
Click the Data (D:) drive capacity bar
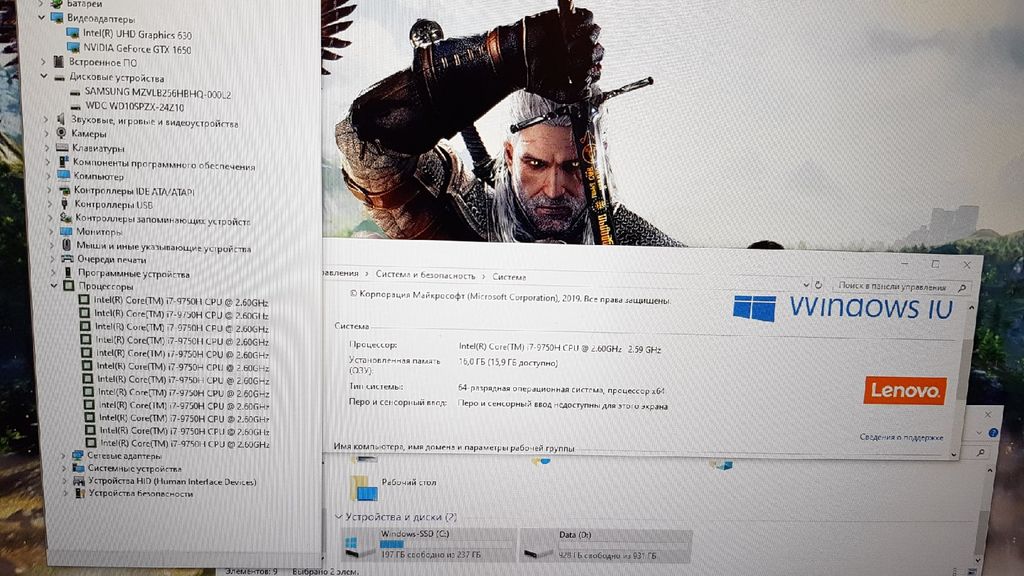coord(624,544)
